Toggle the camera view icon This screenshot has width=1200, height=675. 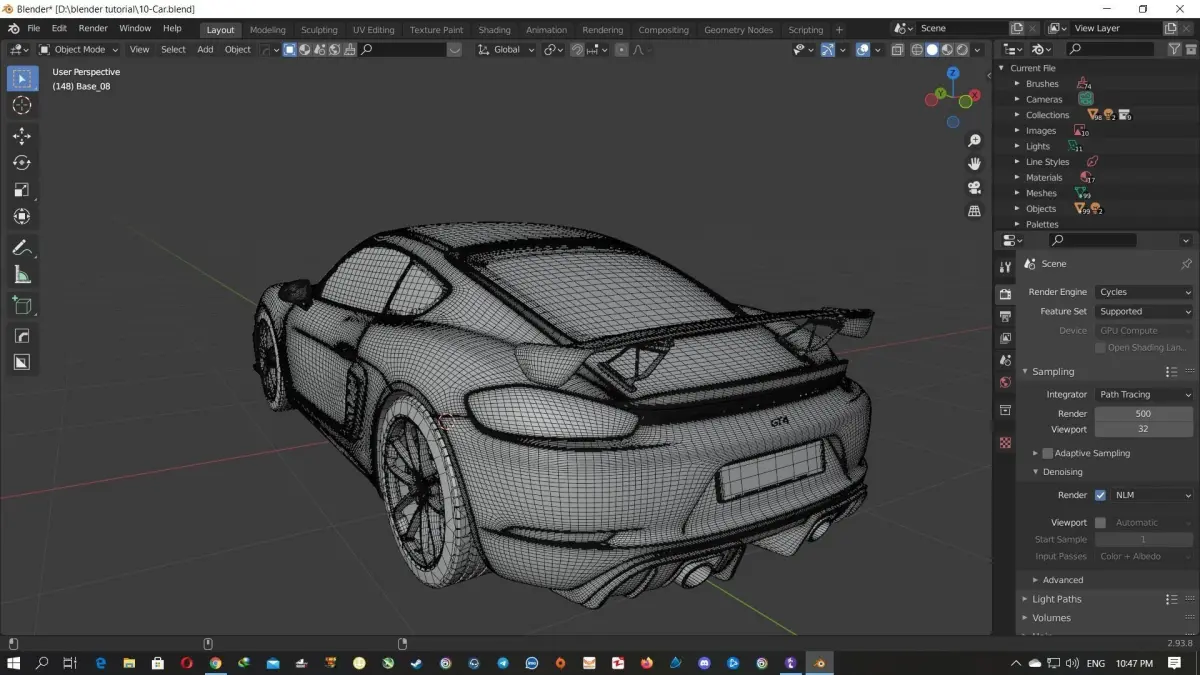click(974, 188)
